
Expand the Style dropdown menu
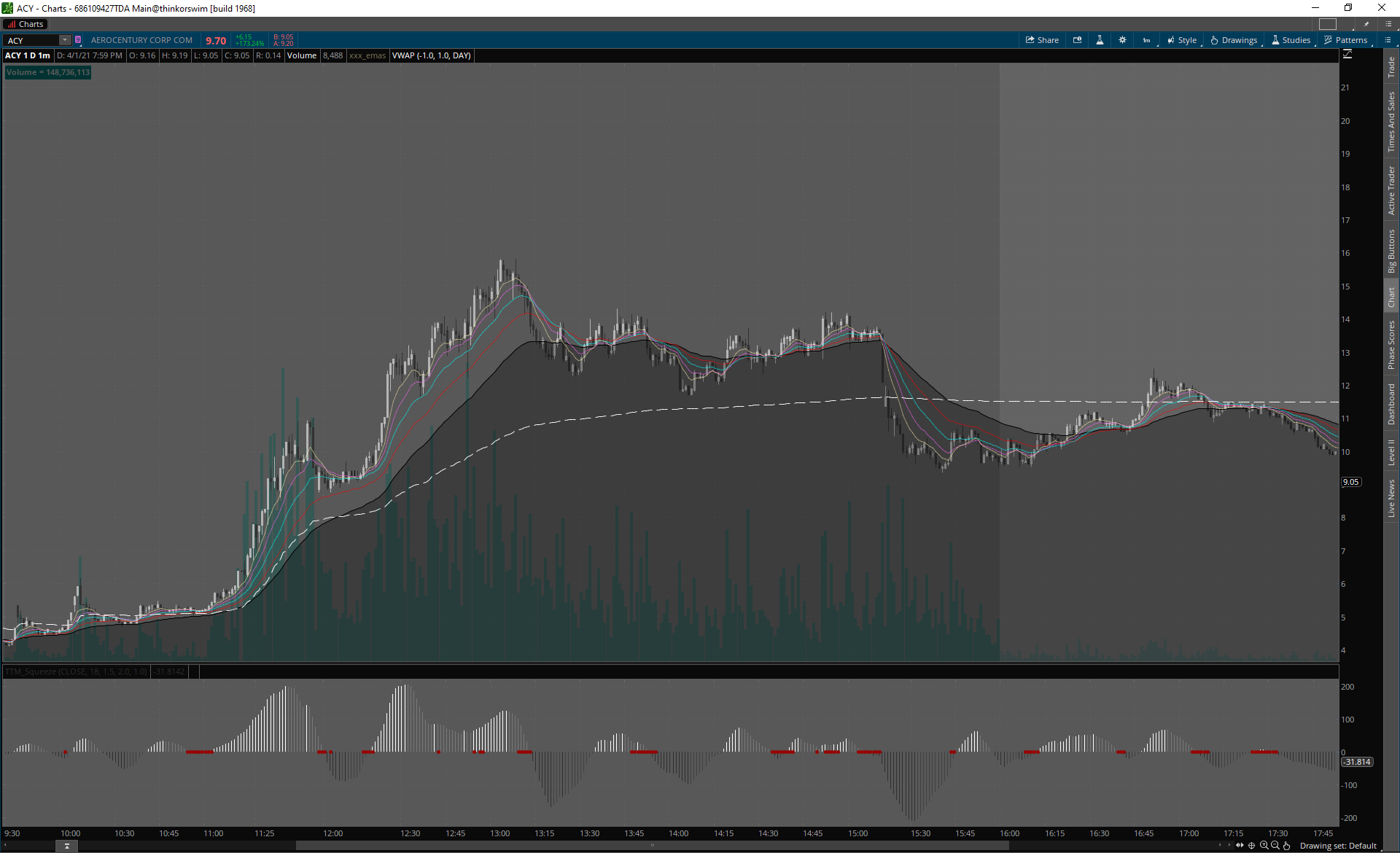click(1182, 40)
